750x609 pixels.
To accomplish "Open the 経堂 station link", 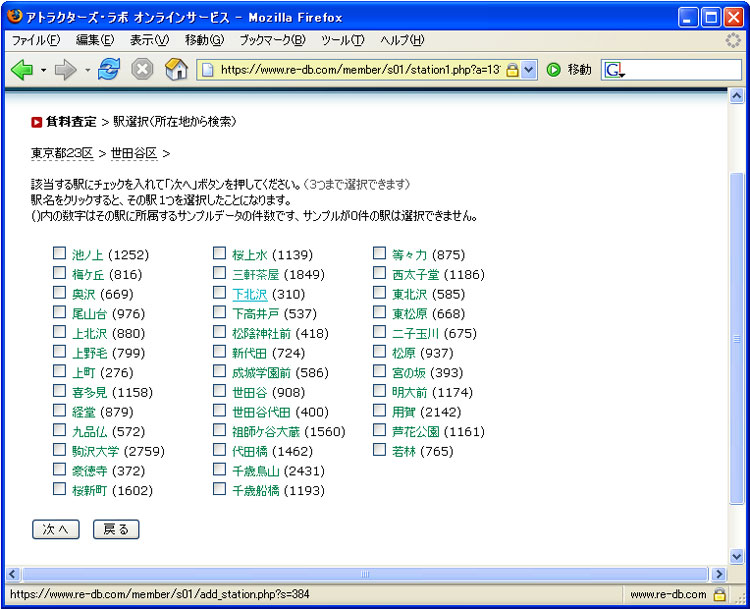I will (x=84, y=412).
